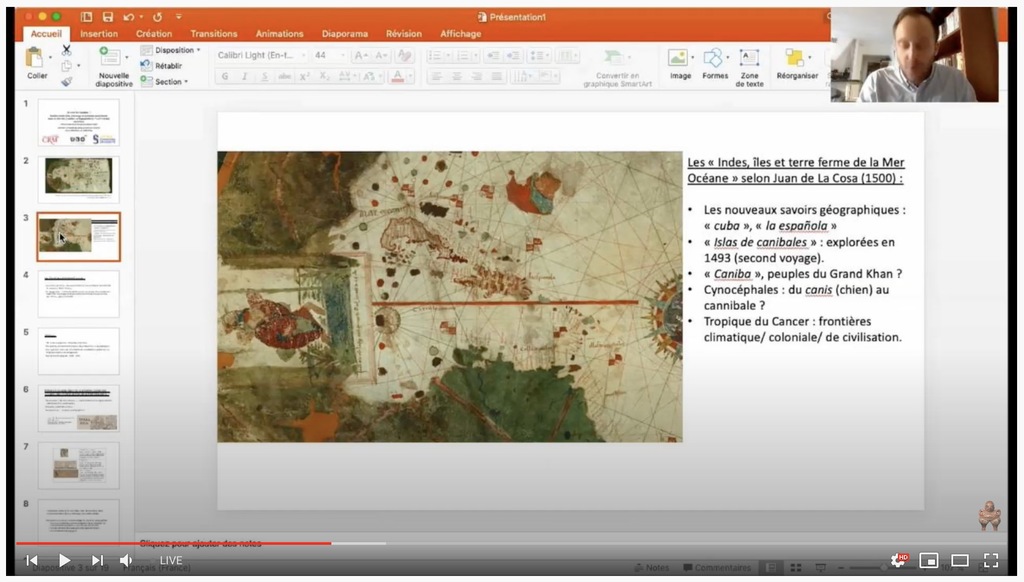Viewport: 1024px width, 582px height.
Task: Select slide 7 thumbnail
Action: 78,465
